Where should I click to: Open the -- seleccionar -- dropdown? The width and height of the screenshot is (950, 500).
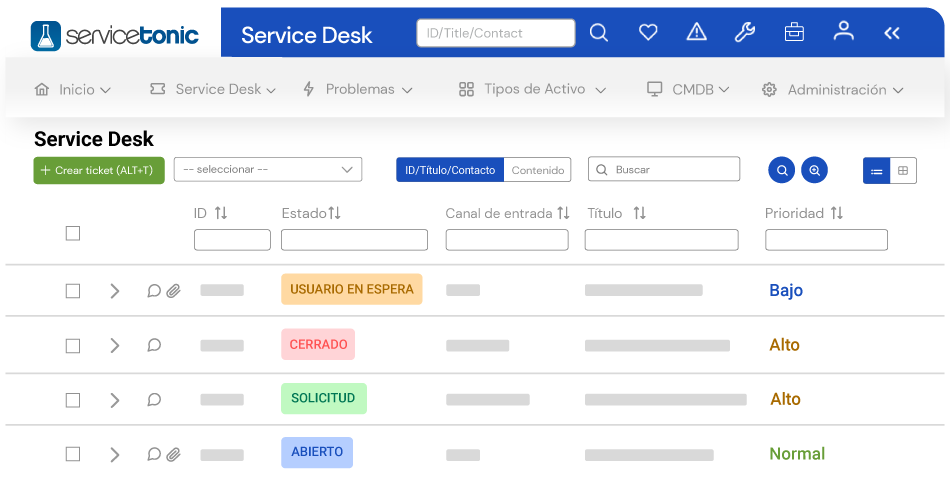(x=268, y=170)
